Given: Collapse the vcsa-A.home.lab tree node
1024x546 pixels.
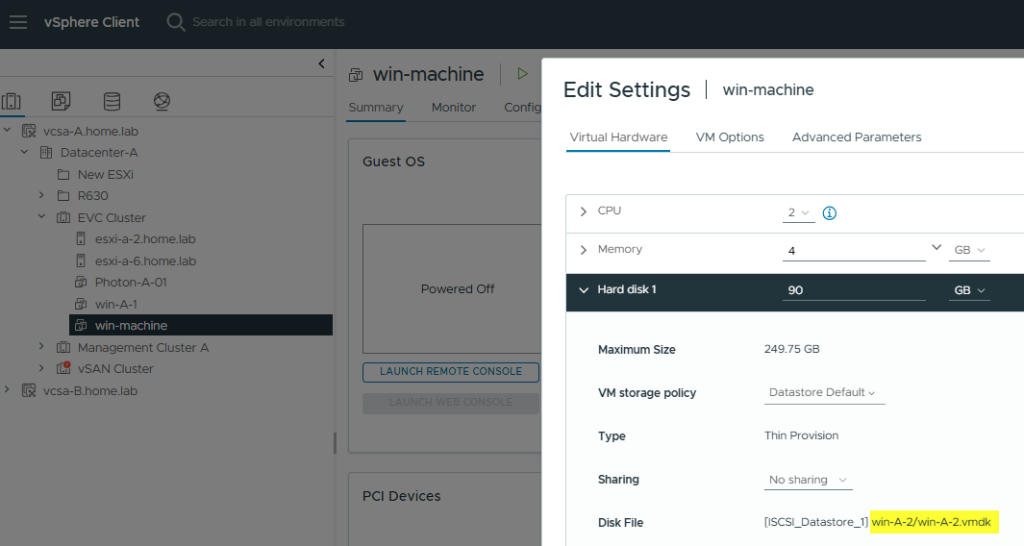Looking at the screenshot, I should tap(7, 131).
